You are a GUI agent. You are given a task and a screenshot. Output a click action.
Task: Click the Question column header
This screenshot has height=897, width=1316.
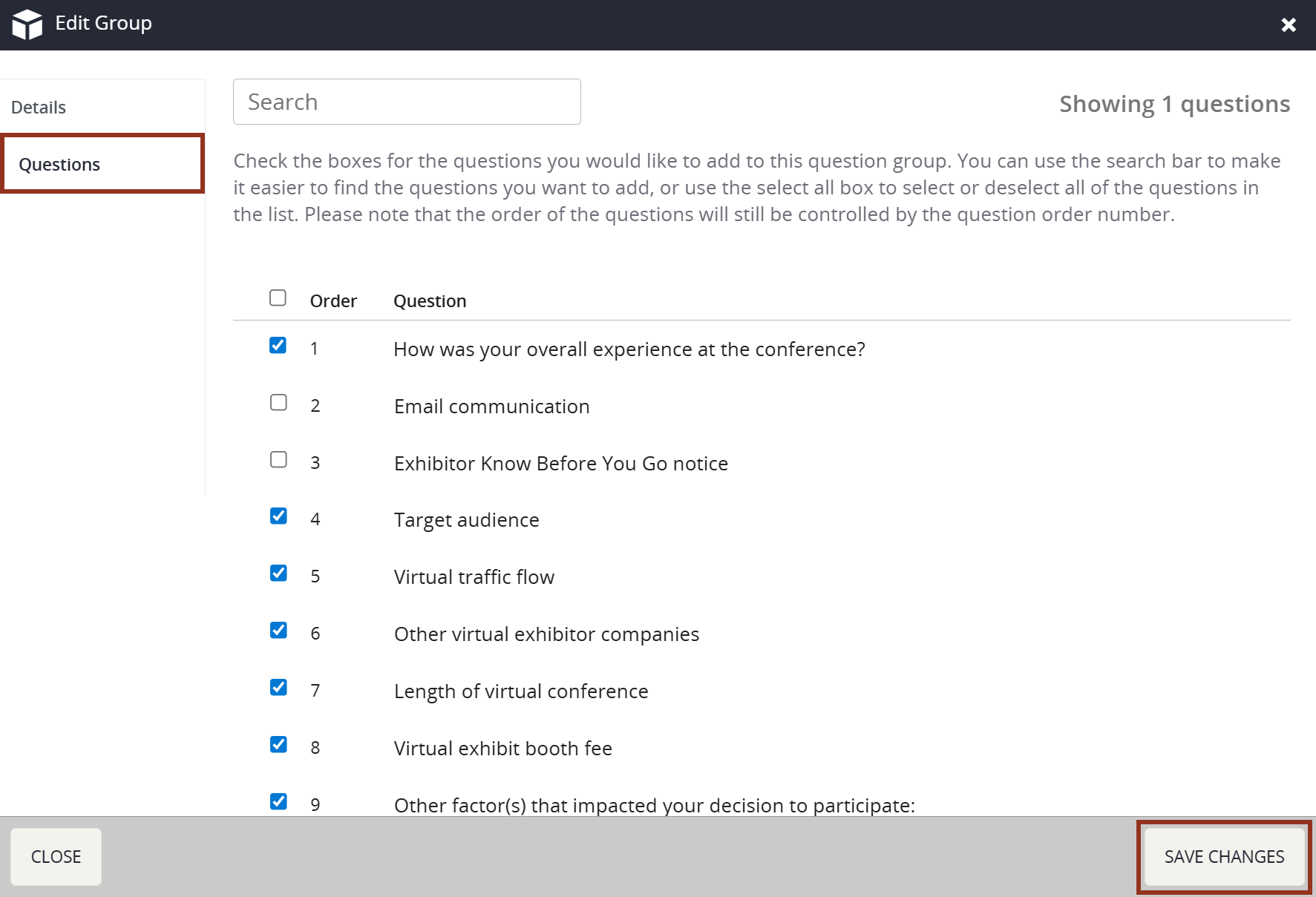pyautogui.click(x=430, y=301)
